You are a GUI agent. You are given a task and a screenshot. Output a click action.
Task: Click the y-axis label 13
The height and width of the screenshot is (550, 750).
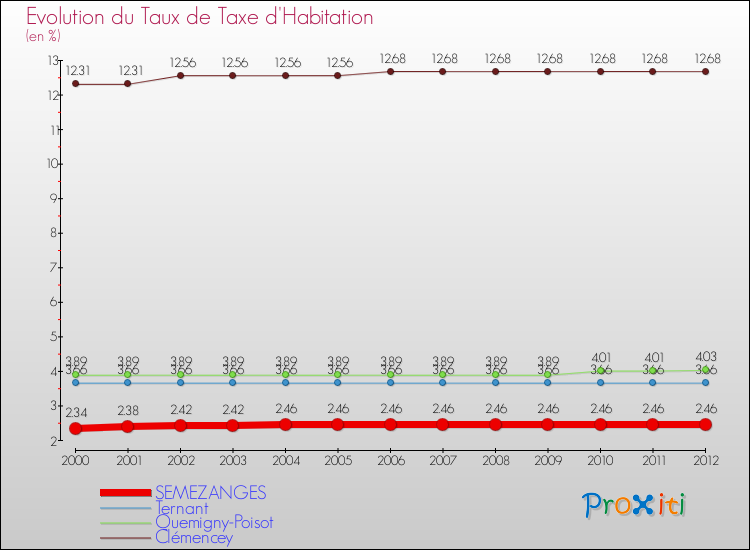(53, 61)
